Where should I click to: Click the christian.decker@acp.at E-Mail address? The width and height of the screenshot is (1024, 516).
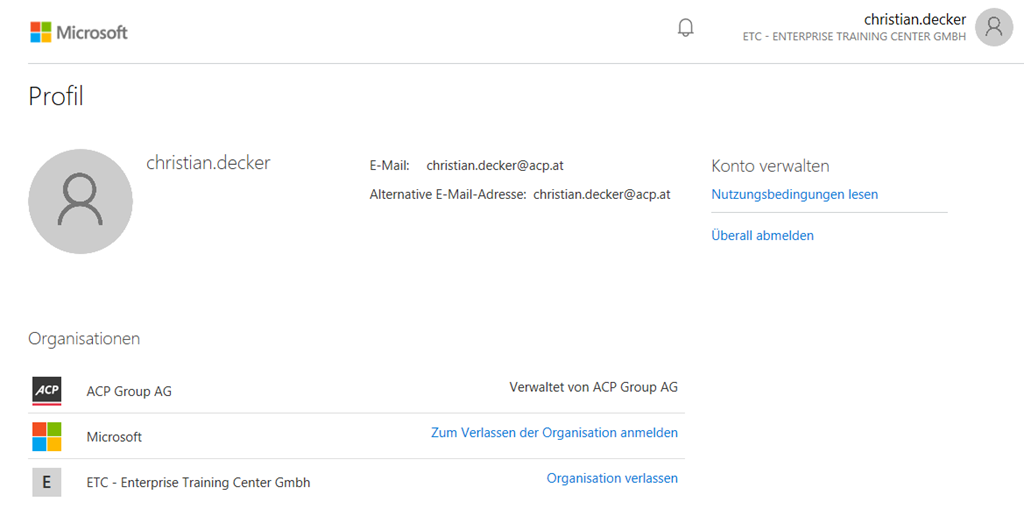(494, 165)
